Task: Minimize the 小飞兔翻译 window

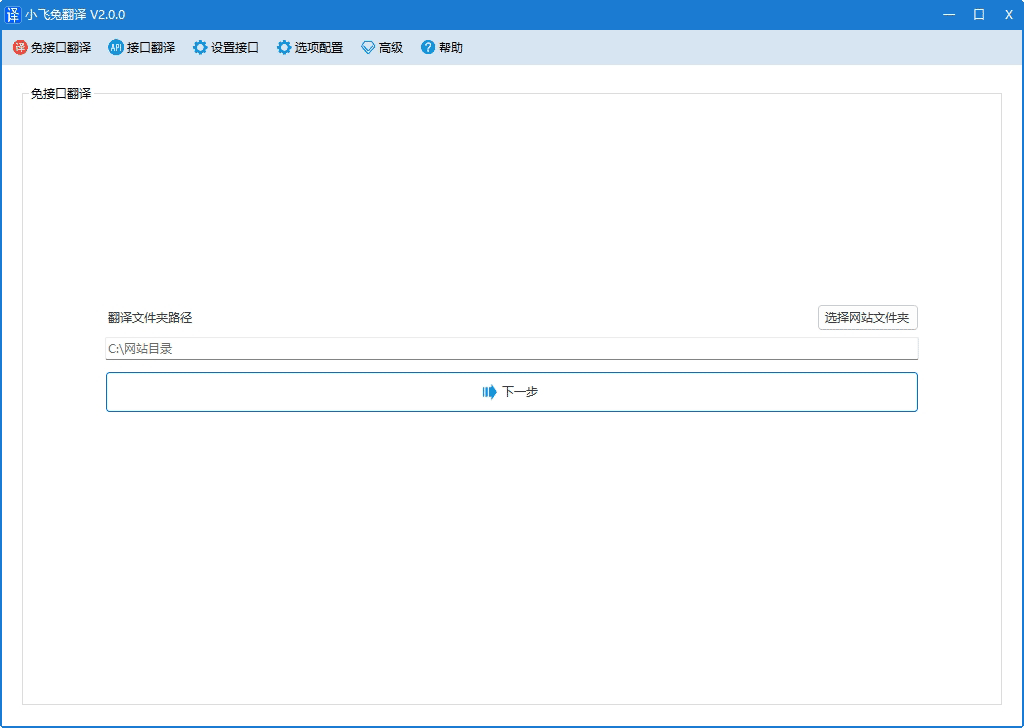Action: point(948,14)
